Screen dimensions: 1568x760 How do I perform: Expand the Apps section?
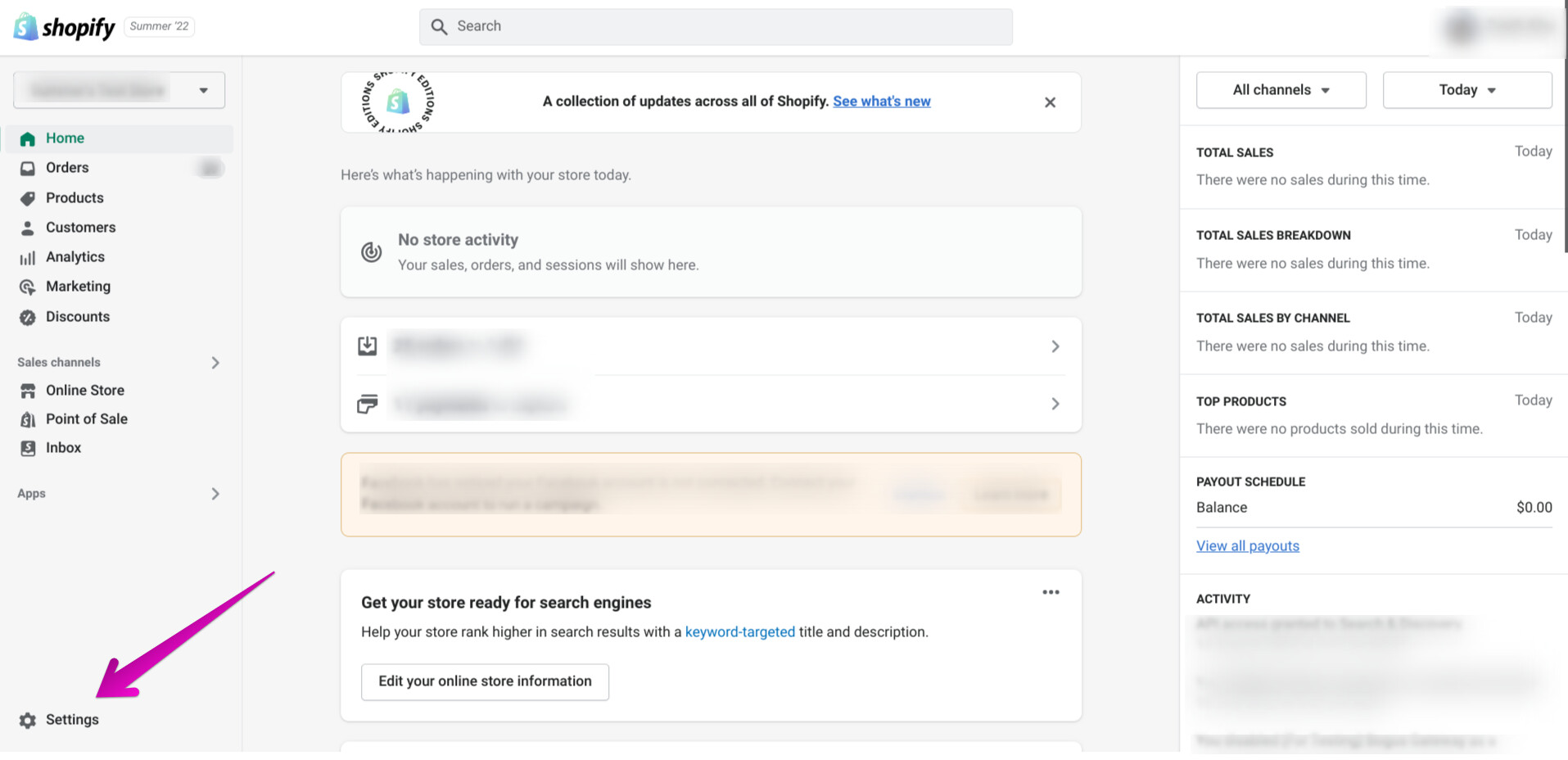coord(215,494)
